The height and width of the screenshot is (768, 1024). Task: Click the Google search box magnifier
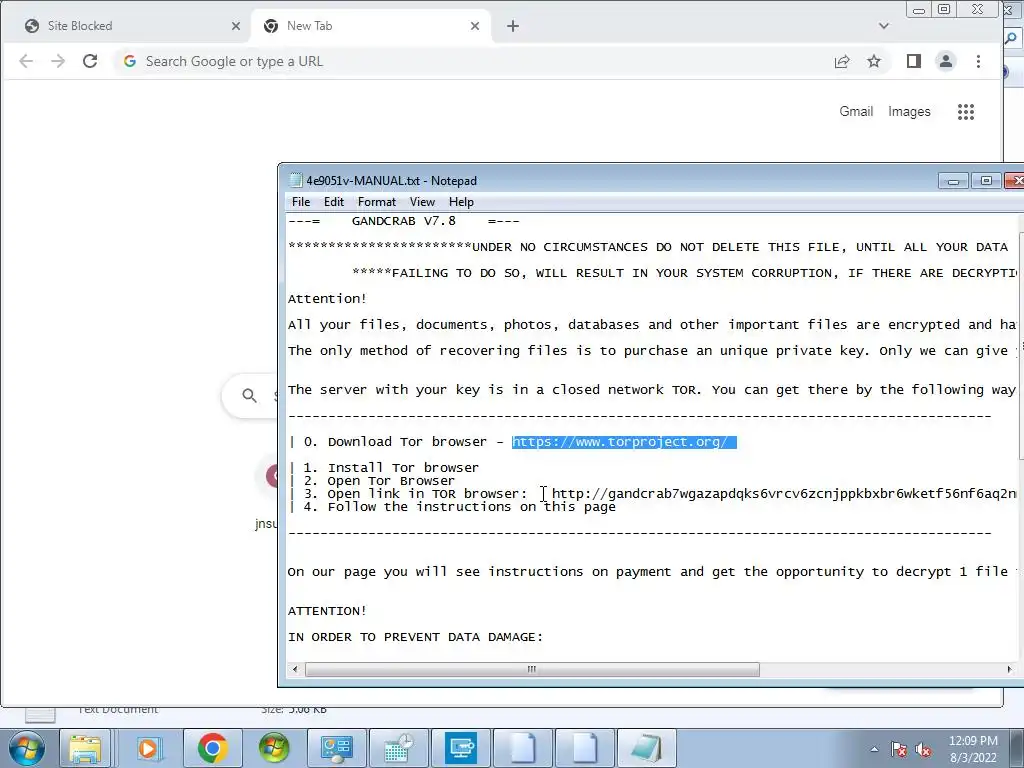[x=249, y=395]
